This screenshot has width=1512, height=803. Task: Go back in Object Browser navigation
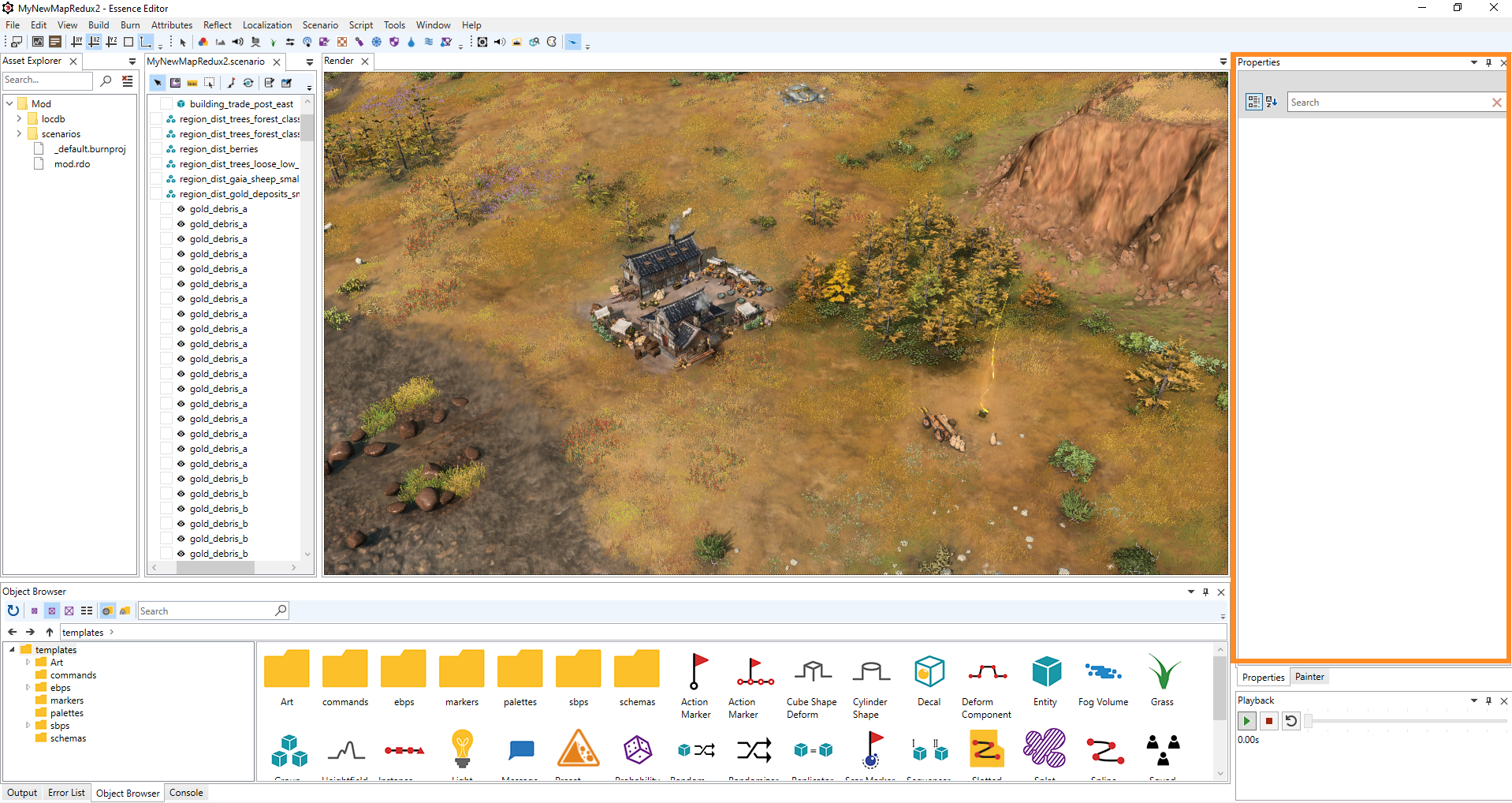(13, 632)
